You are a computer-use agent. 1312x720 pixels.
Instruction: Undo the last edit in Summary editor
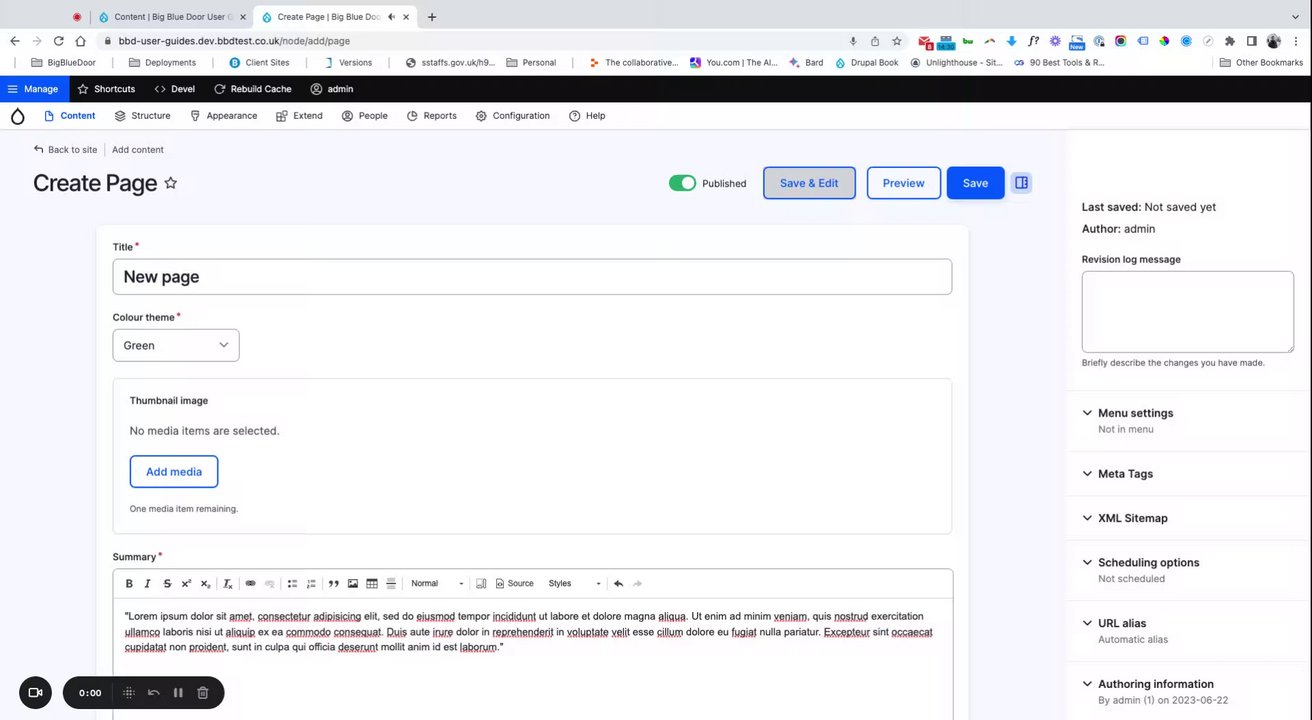[x=618, y=584]
